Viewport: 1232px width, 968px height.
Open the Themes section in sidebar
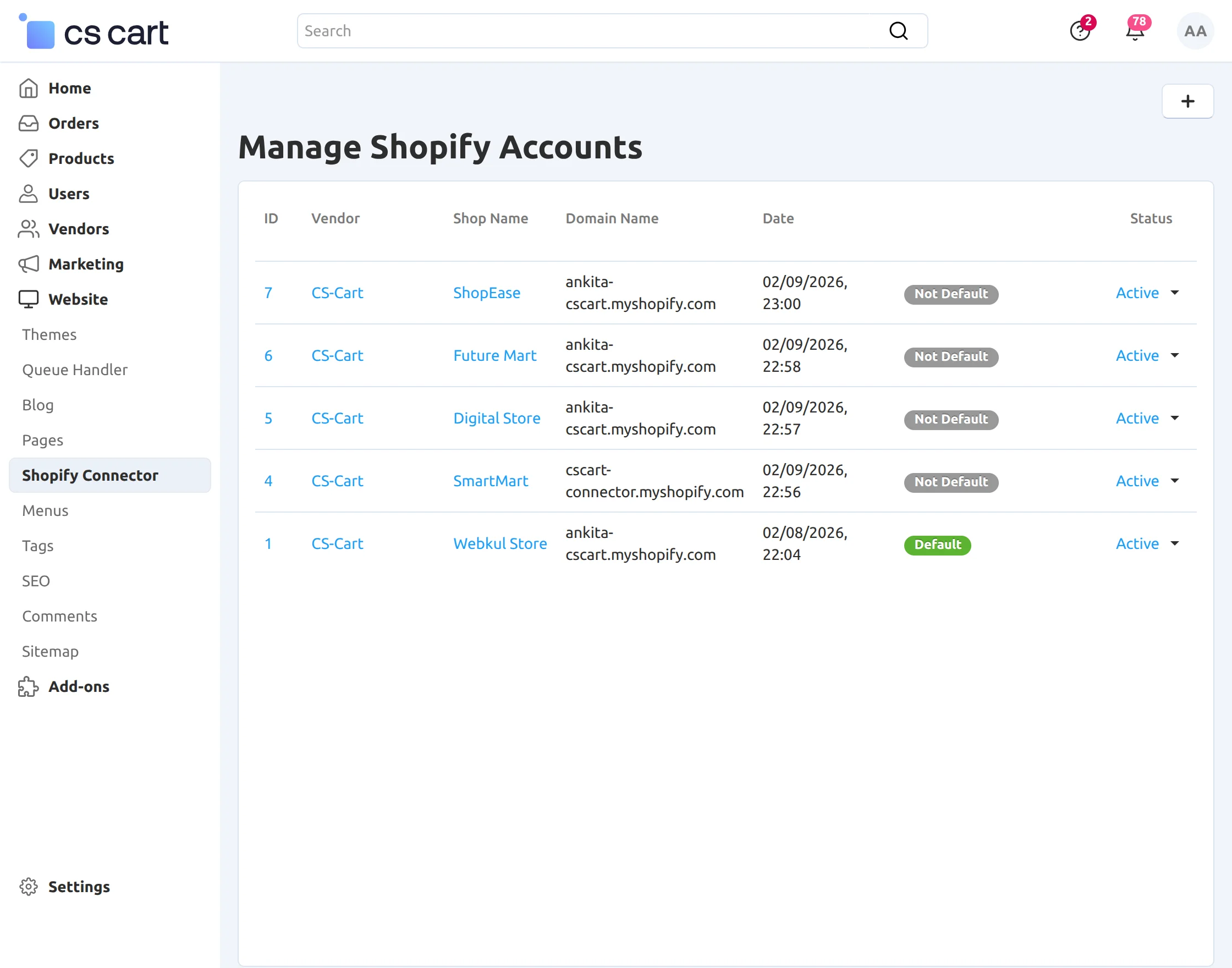[x=49, y=334]
